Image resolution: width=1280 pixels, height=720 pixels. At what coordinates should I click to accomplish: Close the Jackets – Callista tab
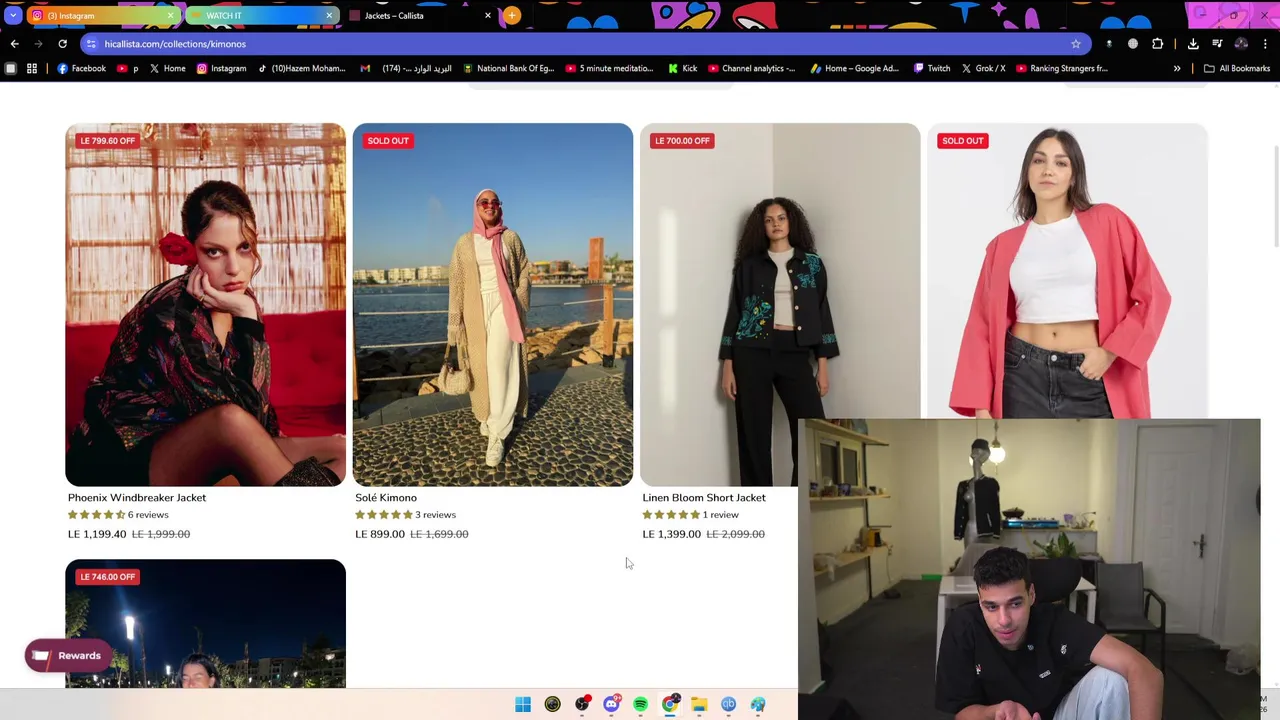click(488, 16)
